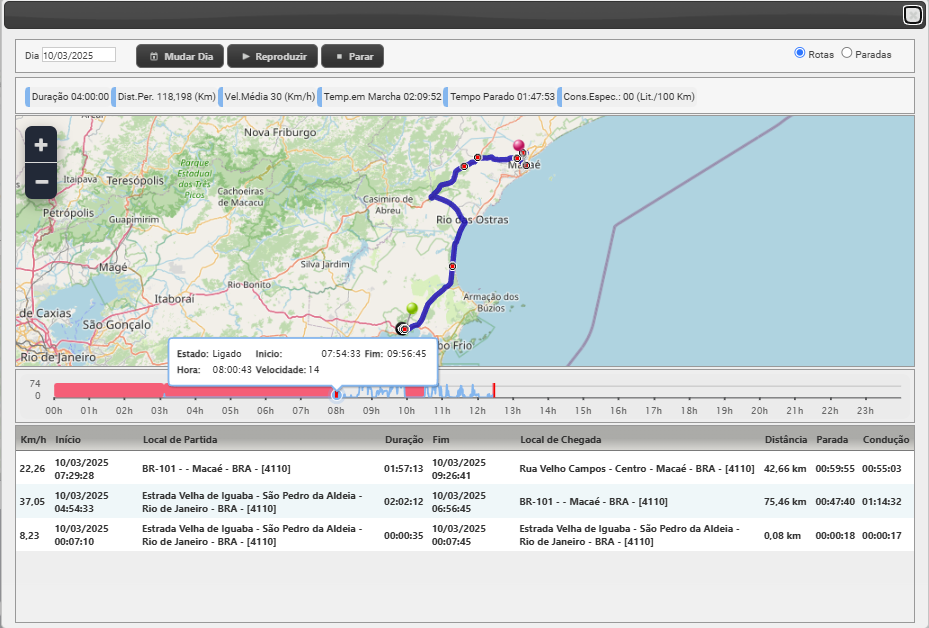Click the Local de Chegada column header

(x=560, y=440)
